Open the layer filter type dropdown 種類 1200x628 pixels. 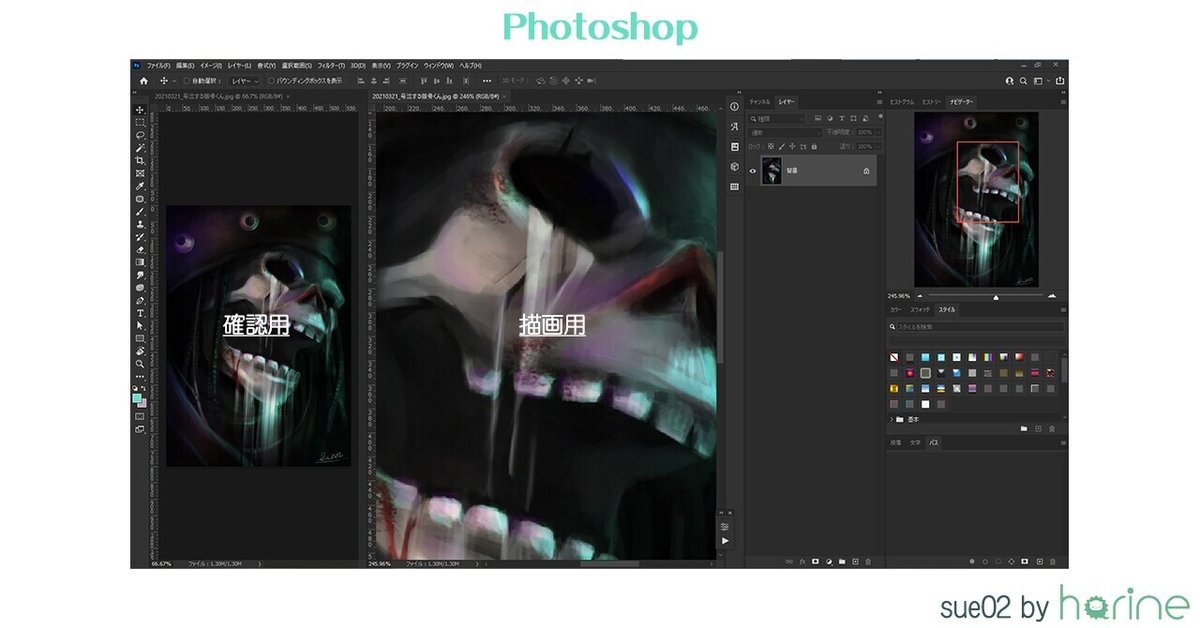point(777,119)
